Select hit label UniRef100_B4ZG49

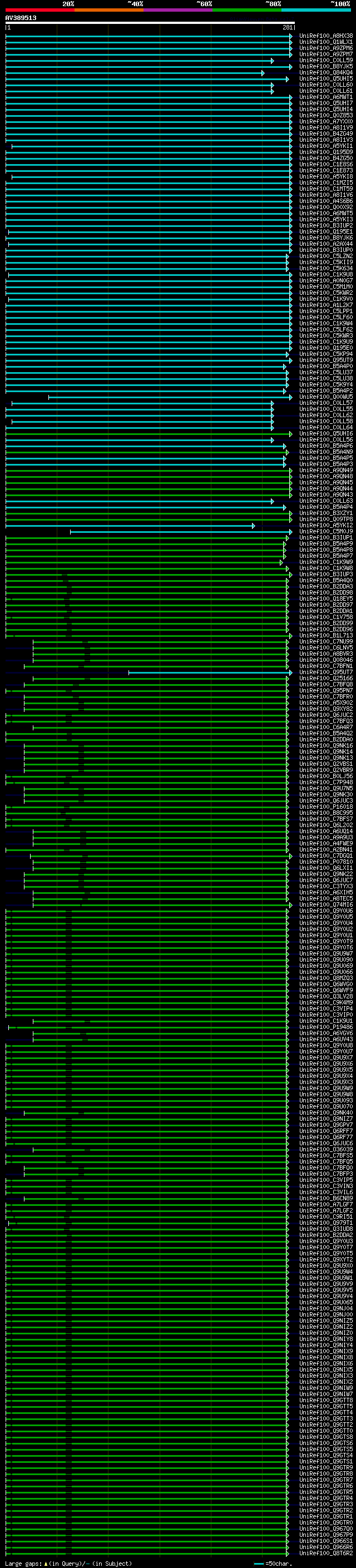click(x=326, y=133)
